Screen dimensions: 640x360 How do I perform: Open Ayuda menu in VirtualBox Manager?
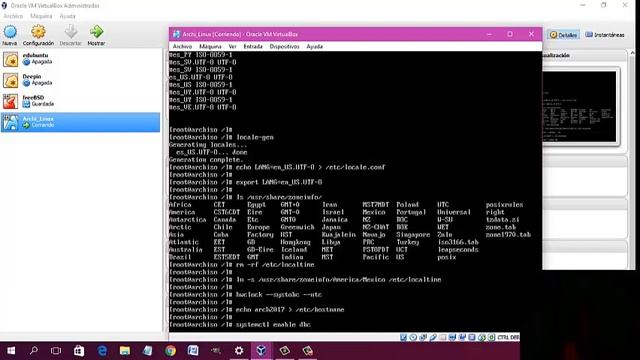click(x=67, y=16)
